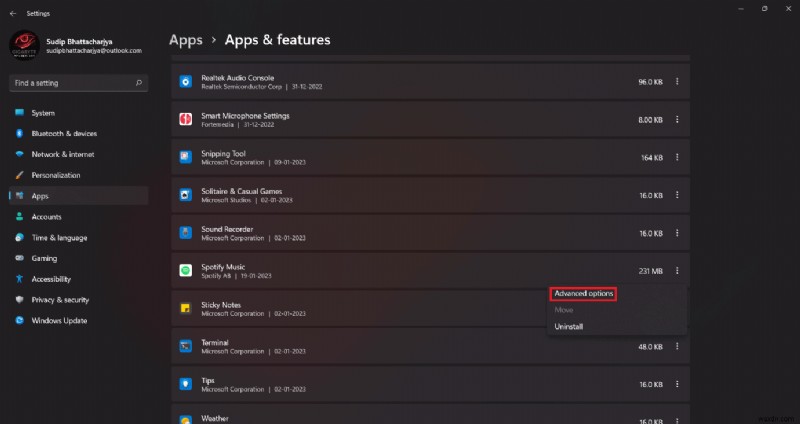Click the 231 MB size for Spotify
The height and width of the screenshot is (424, 800).
(651, 271)
